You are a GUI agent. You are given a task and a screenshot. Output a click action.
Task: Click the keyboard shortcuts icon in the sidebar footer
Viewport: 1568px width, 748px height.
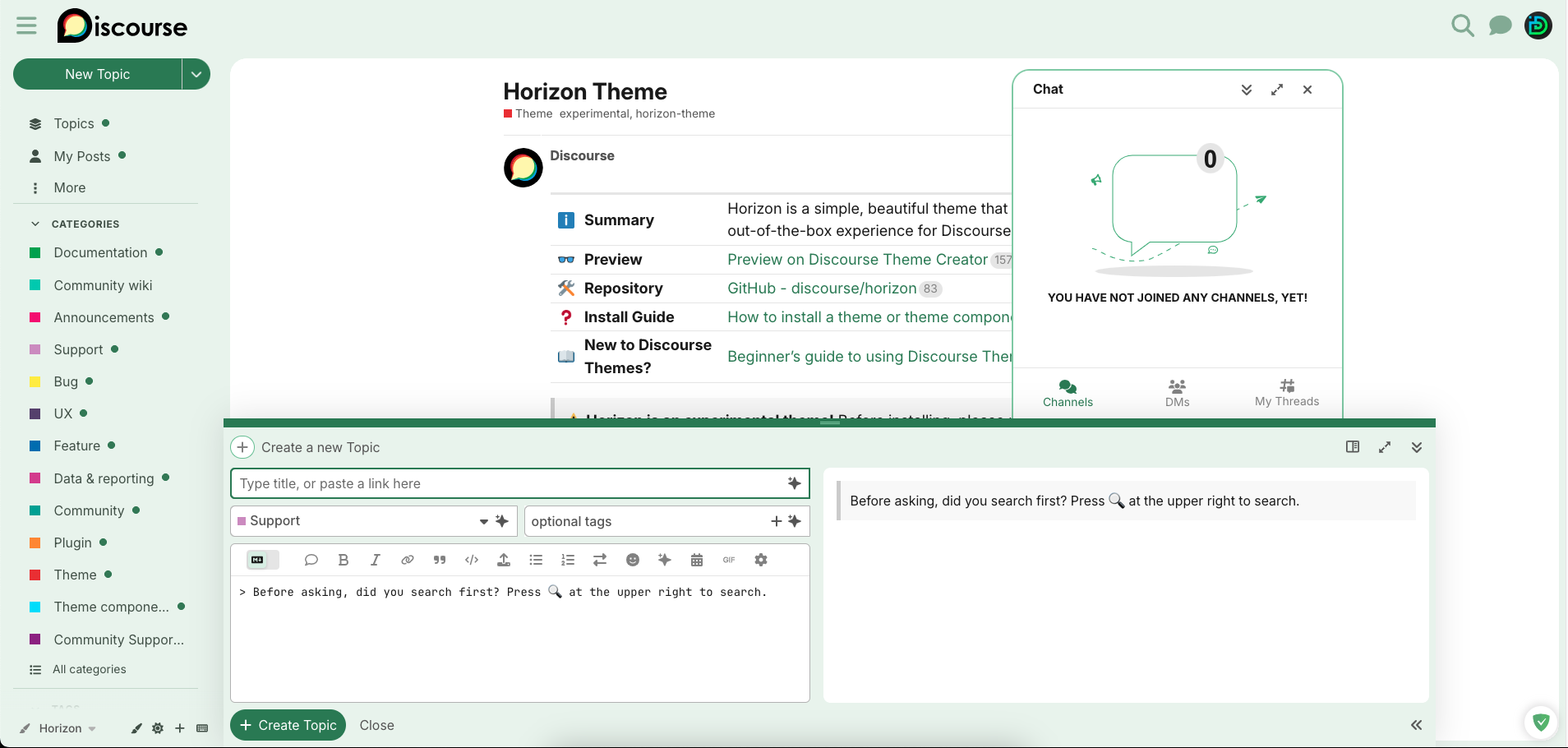point(202,728)
